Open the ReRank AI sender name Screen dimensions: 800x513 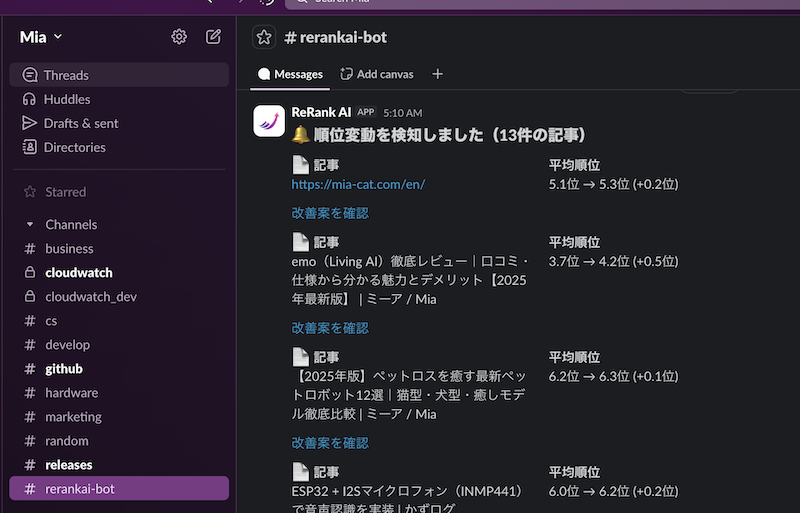pyautogui.click(x=321, y=112)
